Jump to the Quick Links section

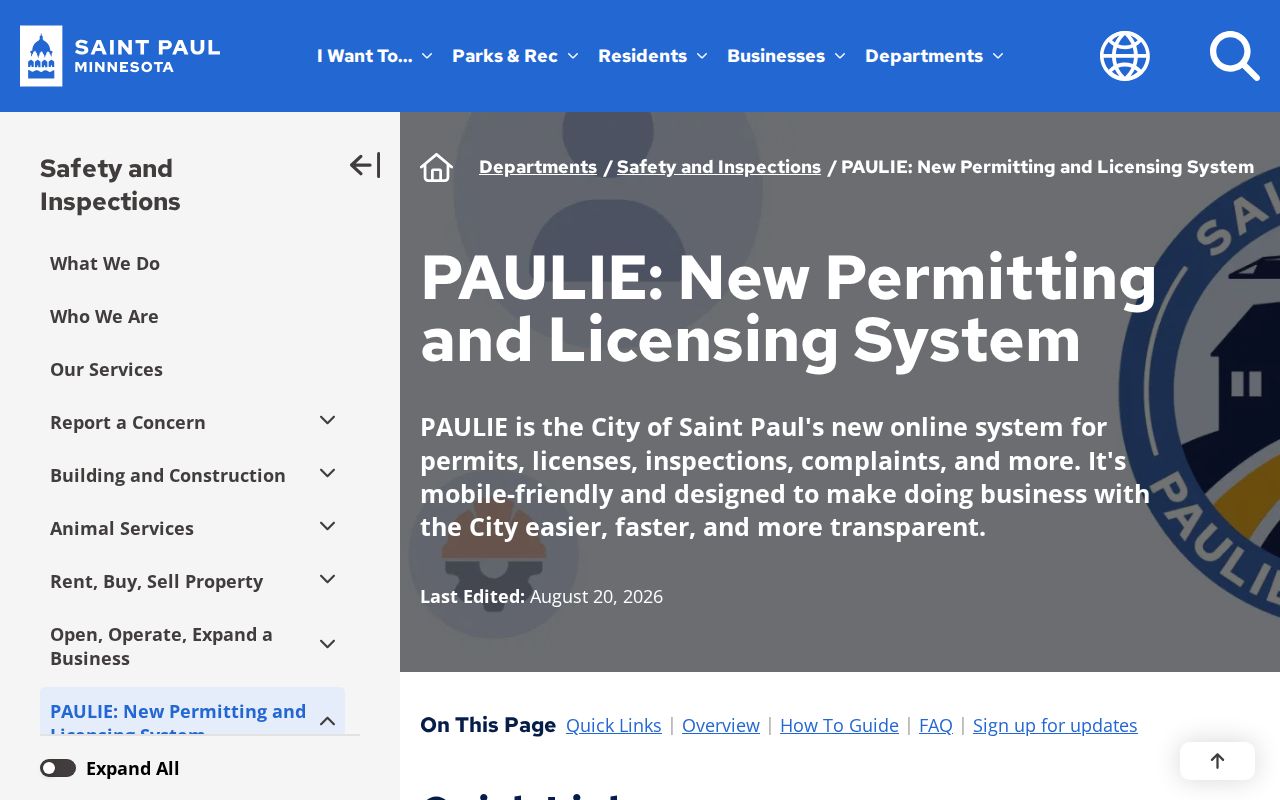coord(614,725)
